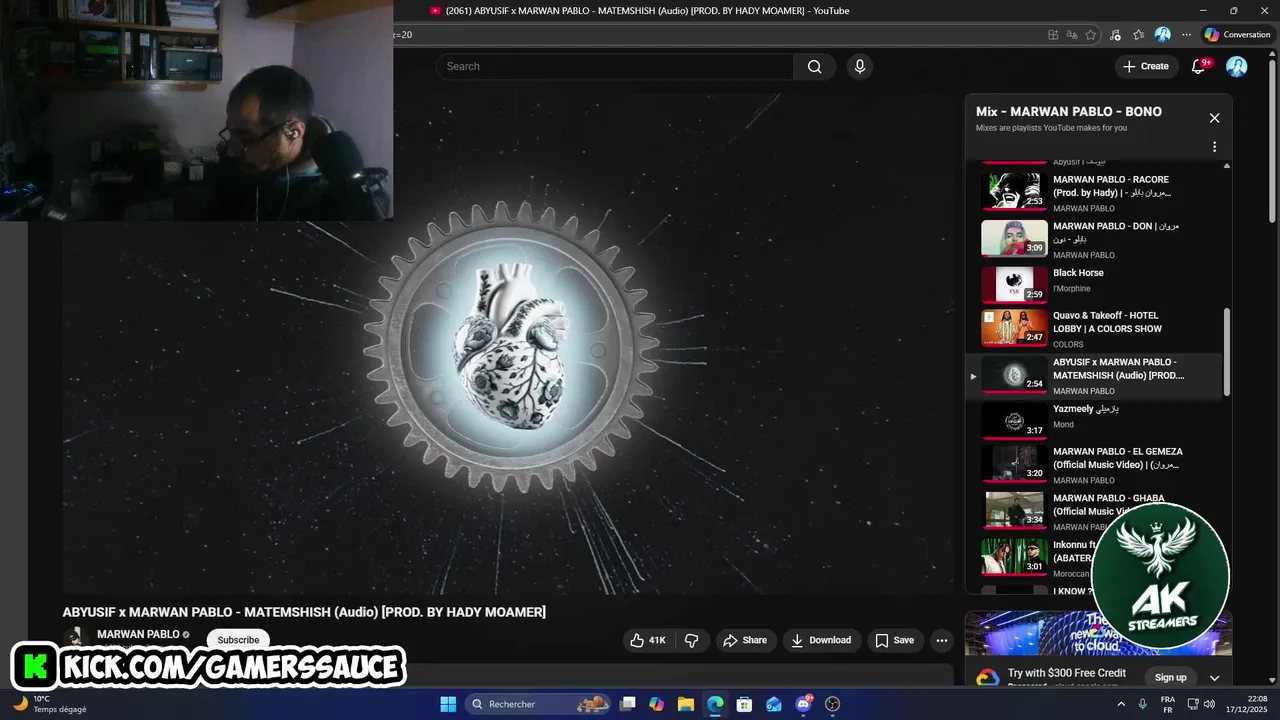1280x720 pixels.
Task: Open the Mail app on taskbar
Action: (773, 704)
